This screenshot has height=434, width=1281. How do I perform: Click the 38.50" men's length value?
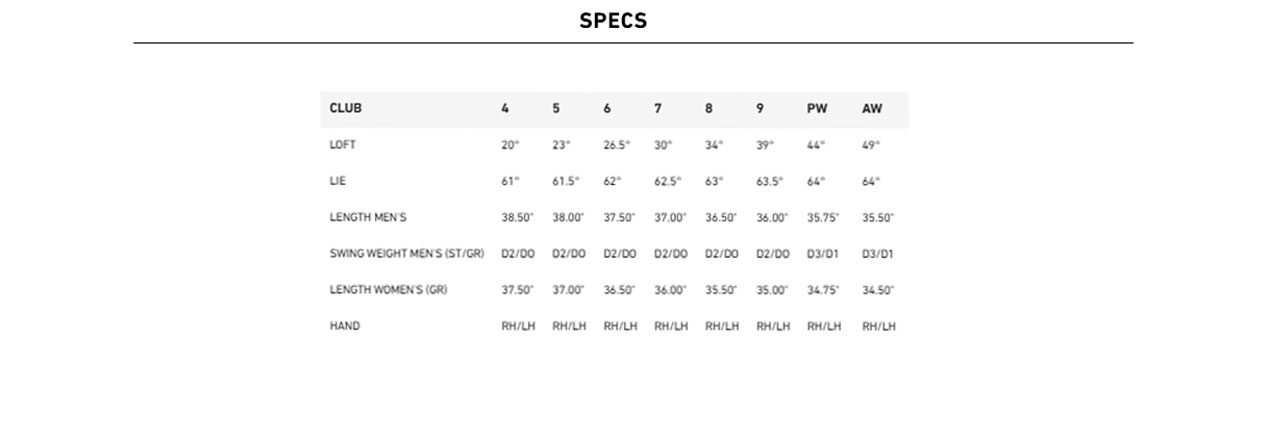pyautogui.click(x=518, y=217)
